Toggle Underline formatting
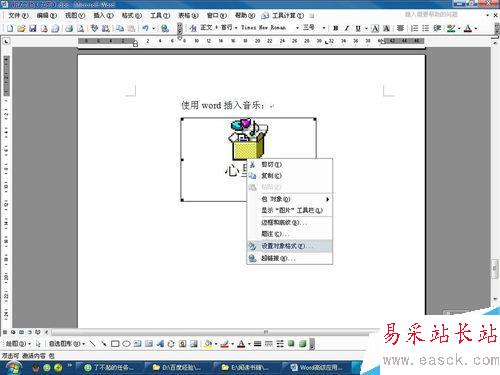The height and width of the screenshot is (375, 500). coord(358,28)
